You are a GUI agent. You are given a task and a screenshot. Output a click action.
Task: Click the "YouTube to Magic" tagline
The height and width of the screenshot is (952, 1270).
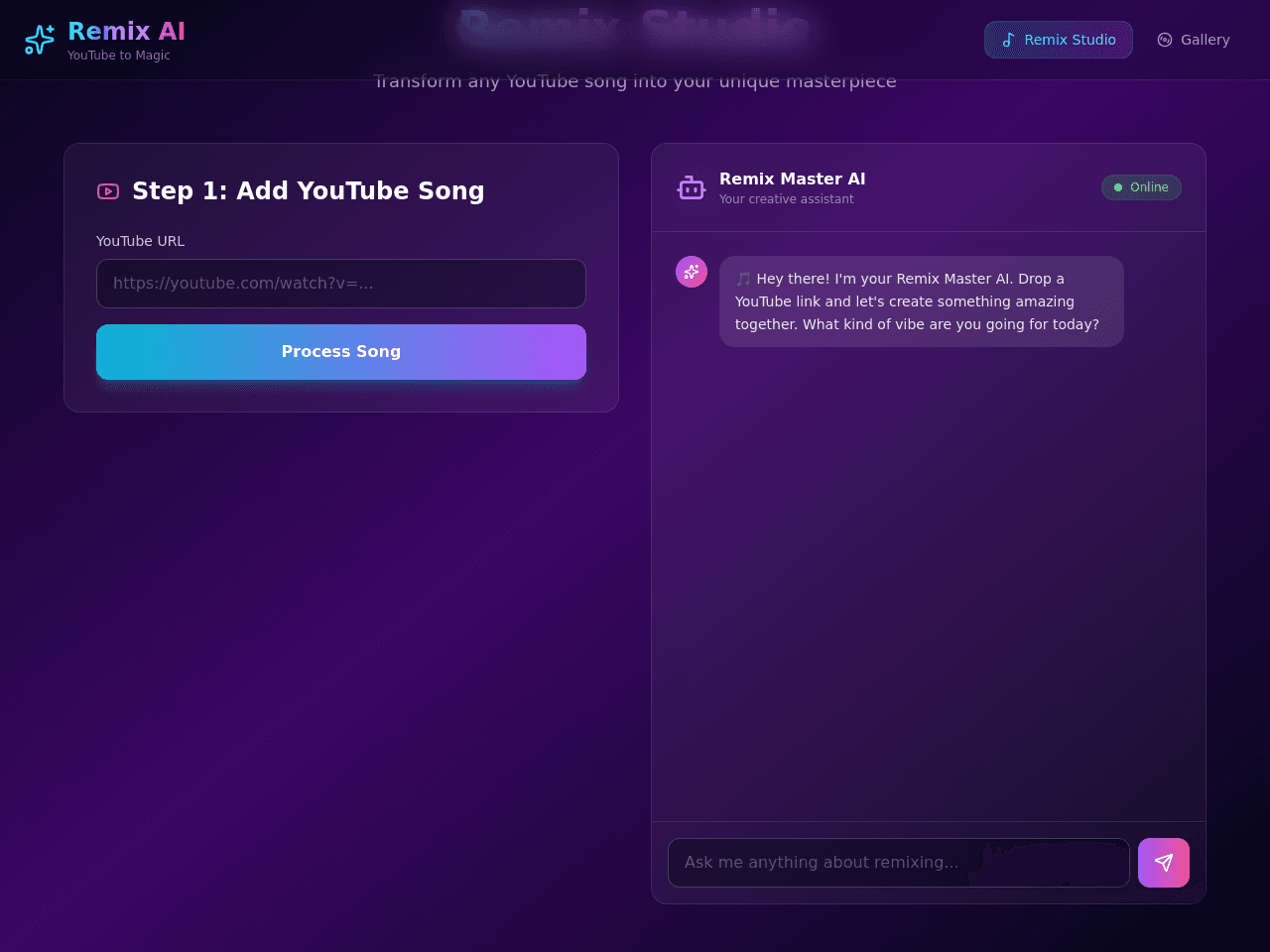coord(119,56)
